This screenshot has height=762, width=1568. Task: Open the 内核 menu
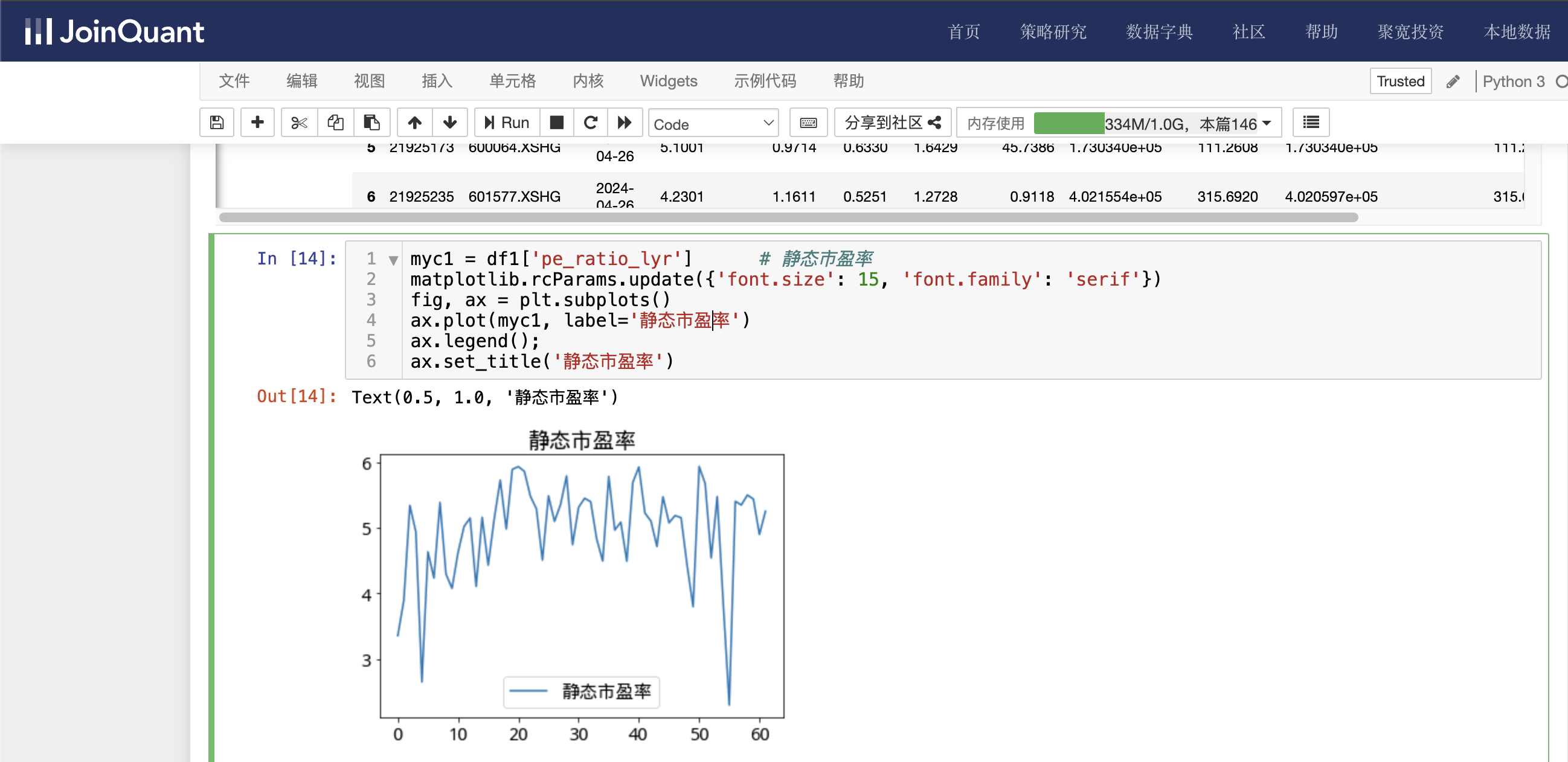click(587, 81)
